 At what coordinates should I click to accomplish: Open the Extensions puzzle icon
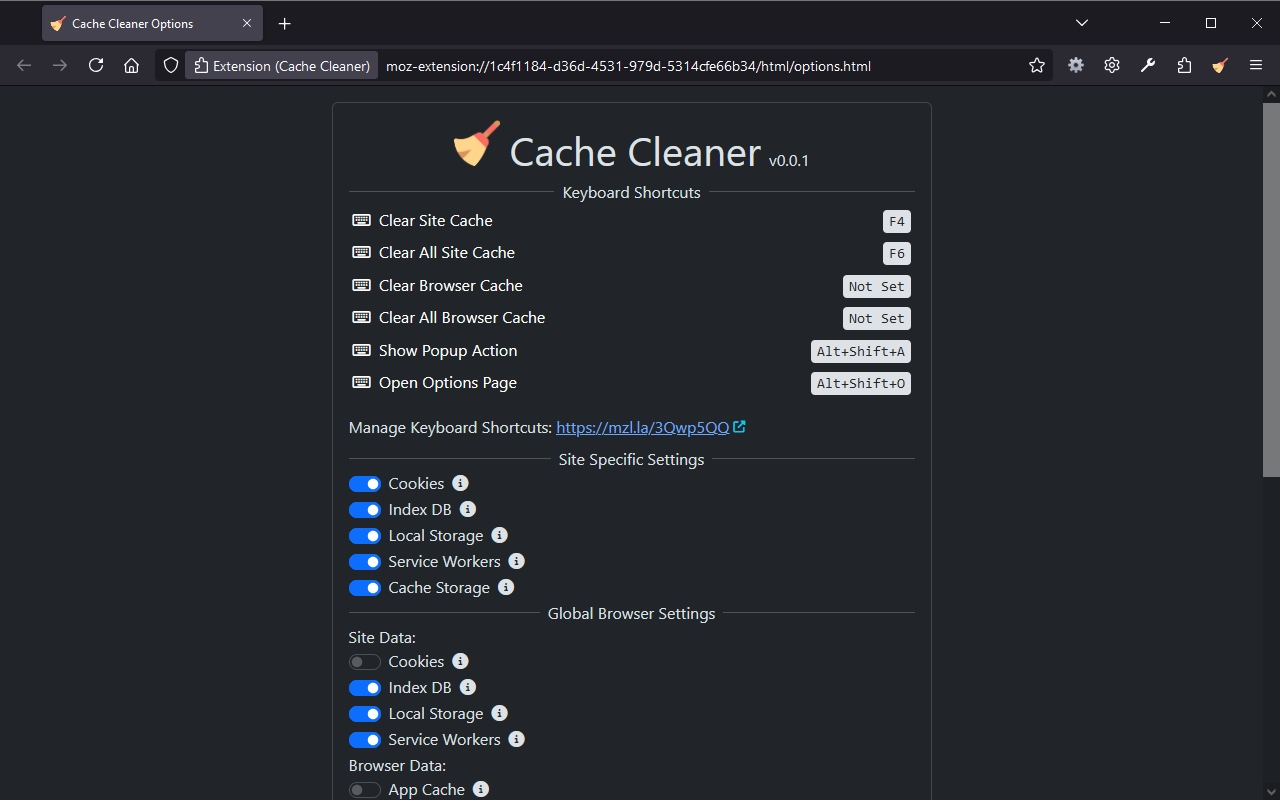tap(1184, 65)
